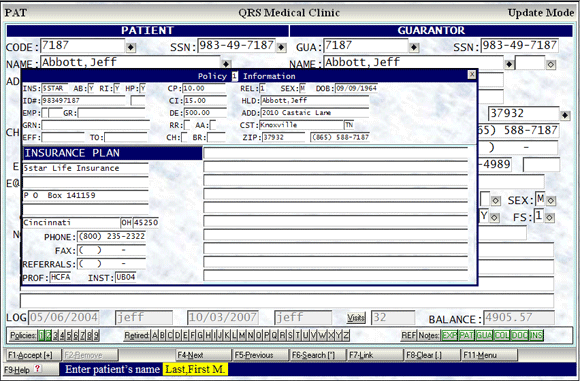Toggle the HP flag set to Y

click(142, 88)
